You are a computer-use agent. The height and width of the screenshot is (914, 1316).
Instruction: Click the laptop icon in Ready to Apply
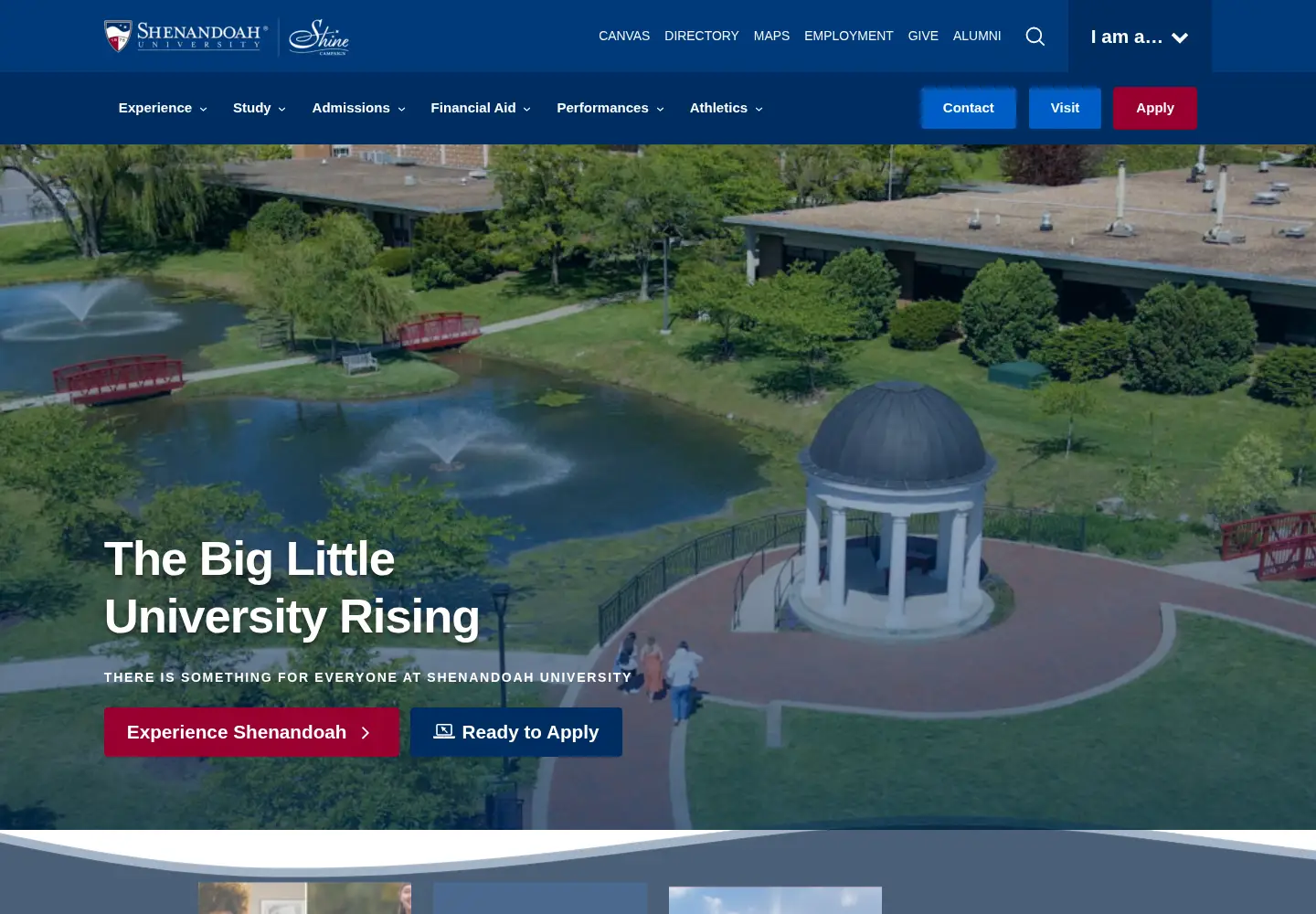444,731
